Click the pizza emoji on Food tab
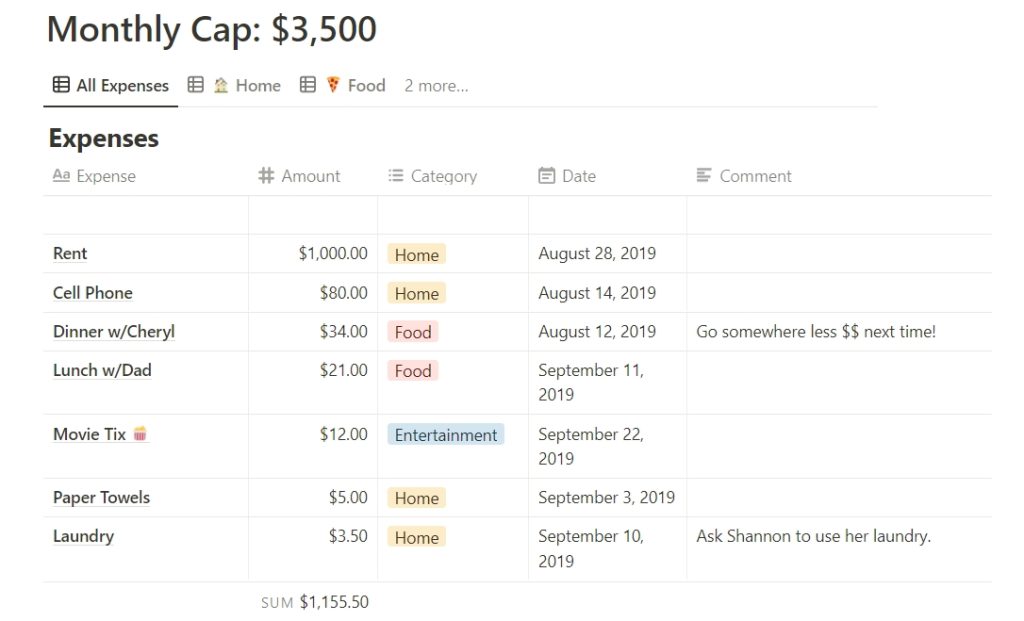The image size is (1024, 621). 333,84
